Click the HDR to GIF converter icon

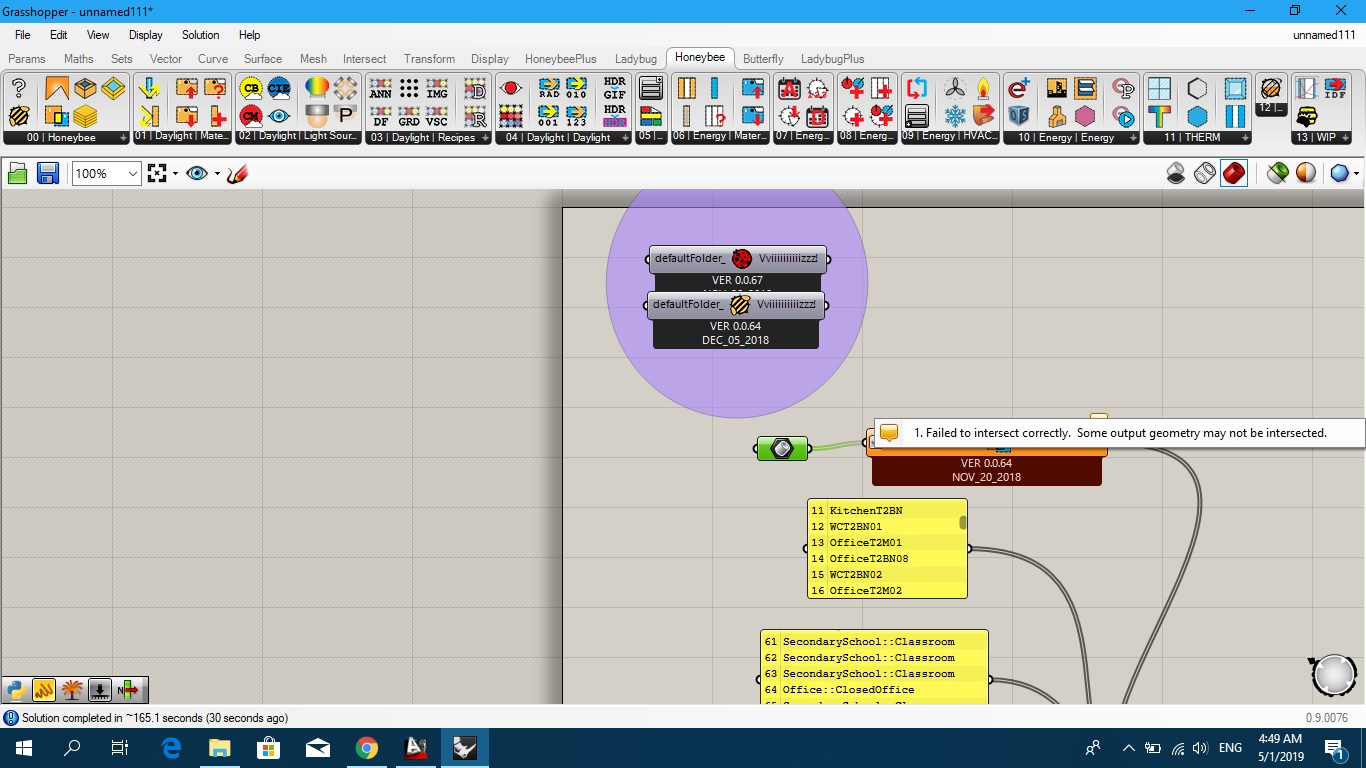pyautogui.click(x=614, y=88)
